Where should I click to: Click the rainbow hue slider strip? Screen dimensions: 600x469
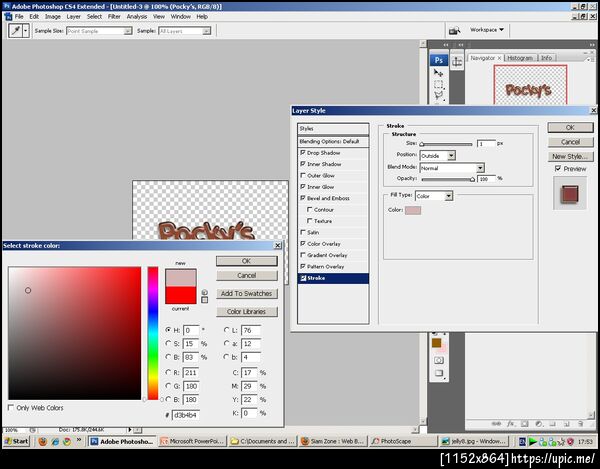[x=153, y=333]
